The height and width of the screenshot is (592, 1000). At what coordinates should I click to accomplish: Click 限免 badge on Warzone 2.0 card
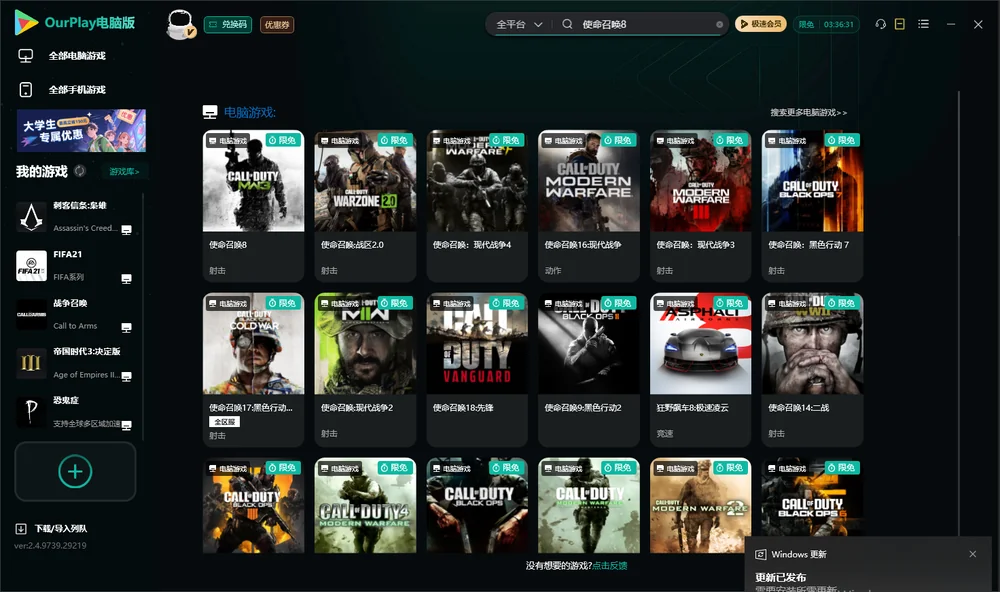394,140
